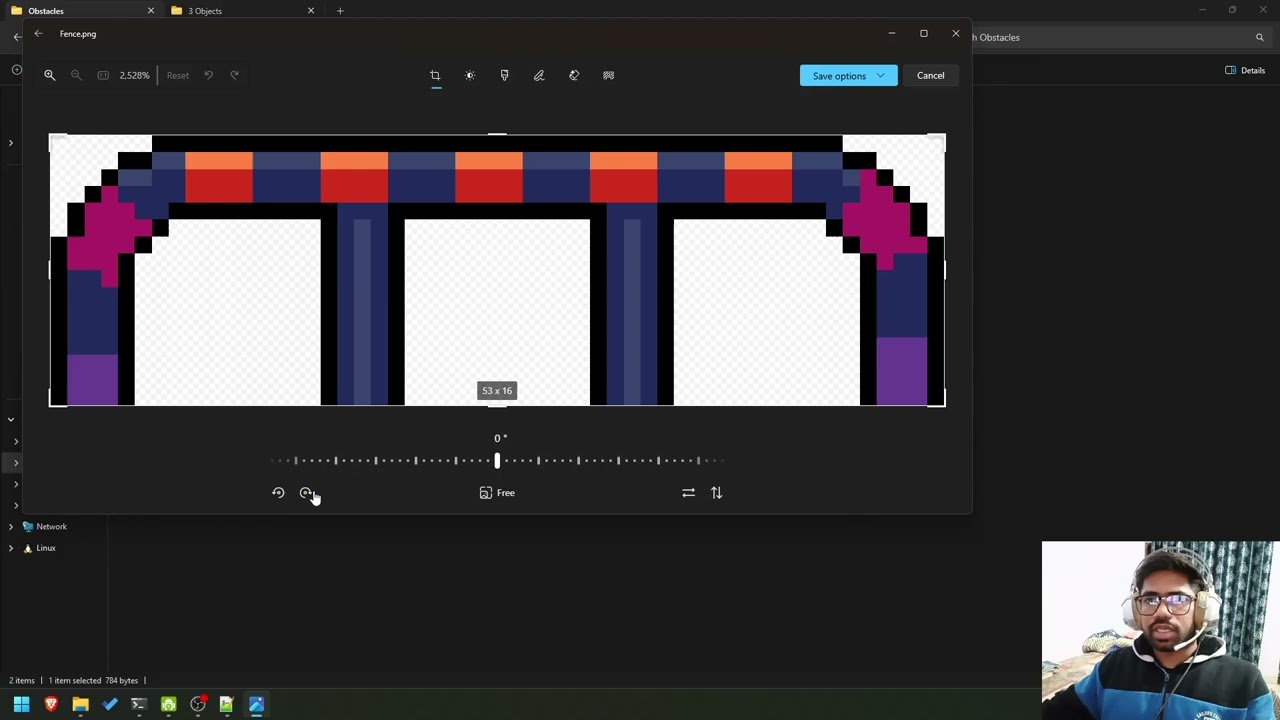
Task: Click the Search Obstacles field
Action: [x=1120, y=37]
